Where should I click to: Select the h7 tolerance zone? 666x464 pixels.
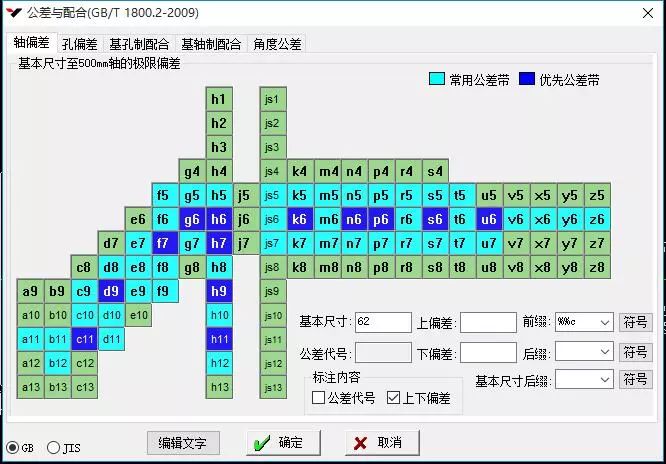point(219,243)
